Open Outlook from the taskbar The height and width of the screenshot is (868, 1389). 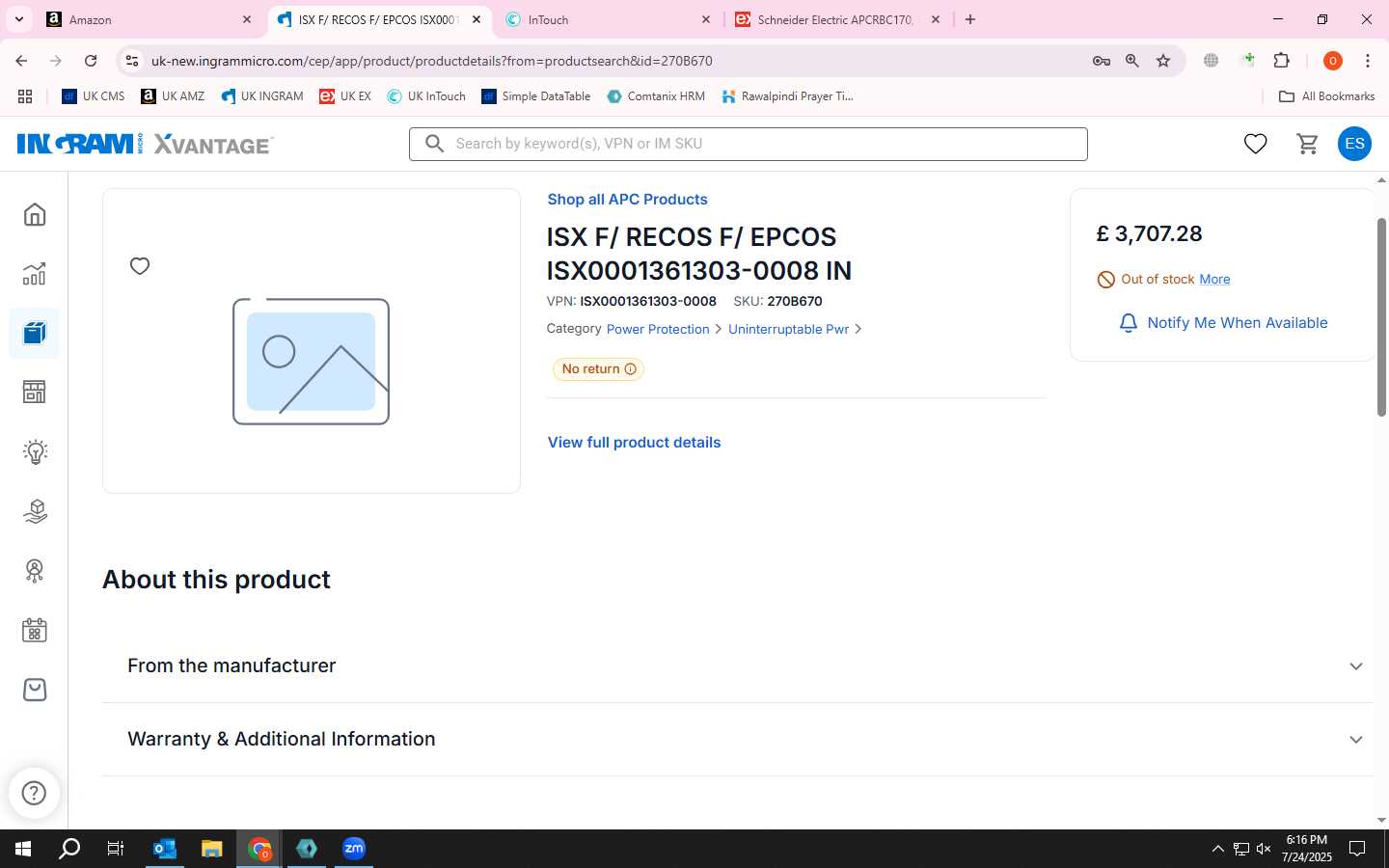click(165, 849)
